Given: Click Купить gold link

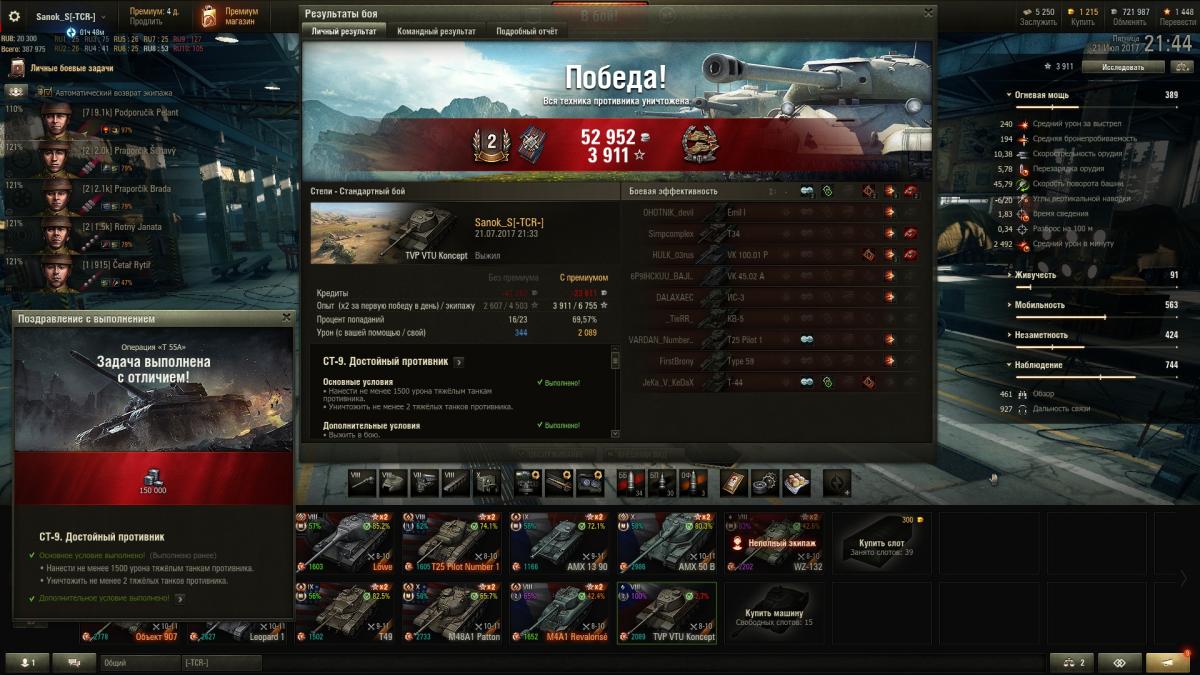Looking at the screenshot, I should coord(1084,22).
